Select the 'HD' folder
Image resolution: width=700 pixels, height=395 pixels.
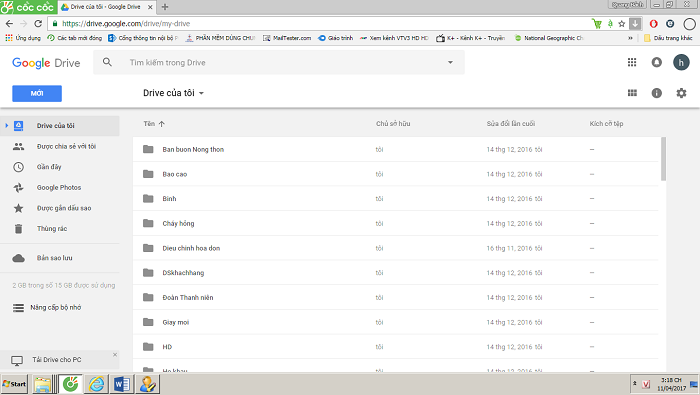click(396, 347)
